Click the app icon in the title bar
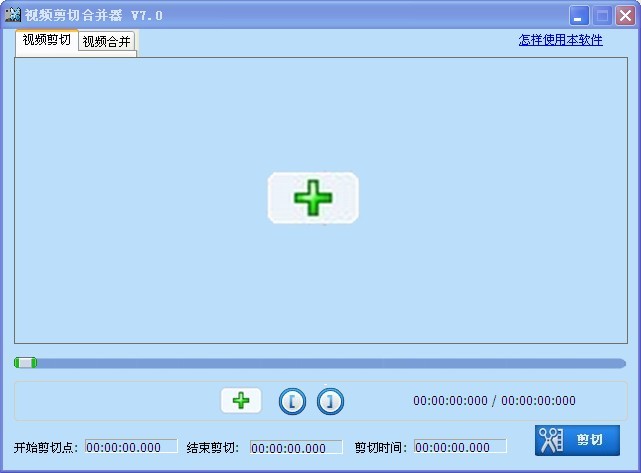Image resolution: width=641 pixels, height=473 pixels. pyautogui.click(x=12, y=15)
